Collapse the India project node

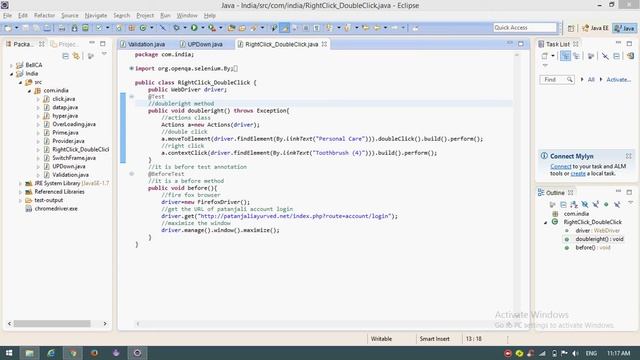(11, 74)
